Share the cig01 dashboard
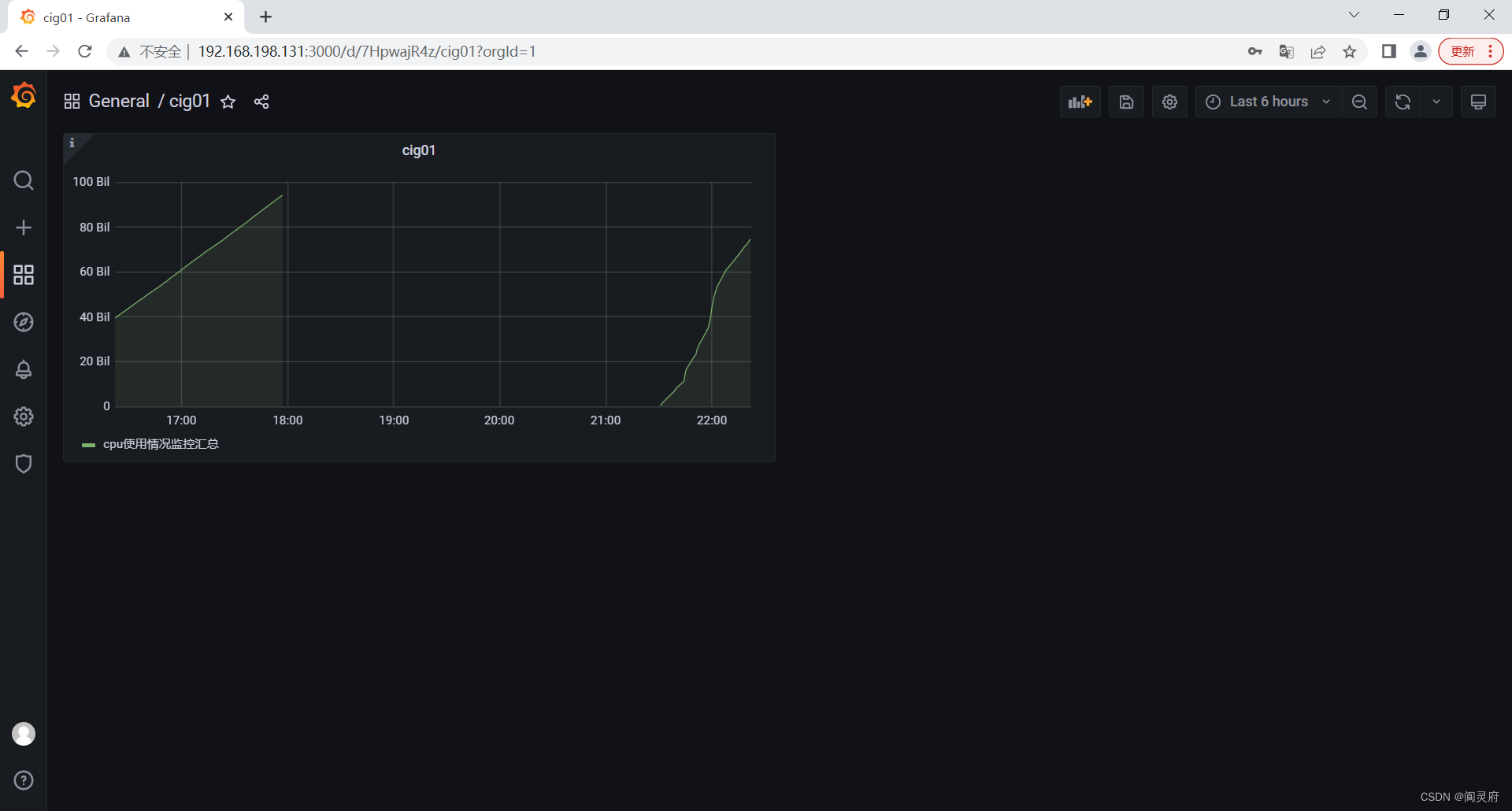This screenshot has height=811, width=1512. click(261, 102)
